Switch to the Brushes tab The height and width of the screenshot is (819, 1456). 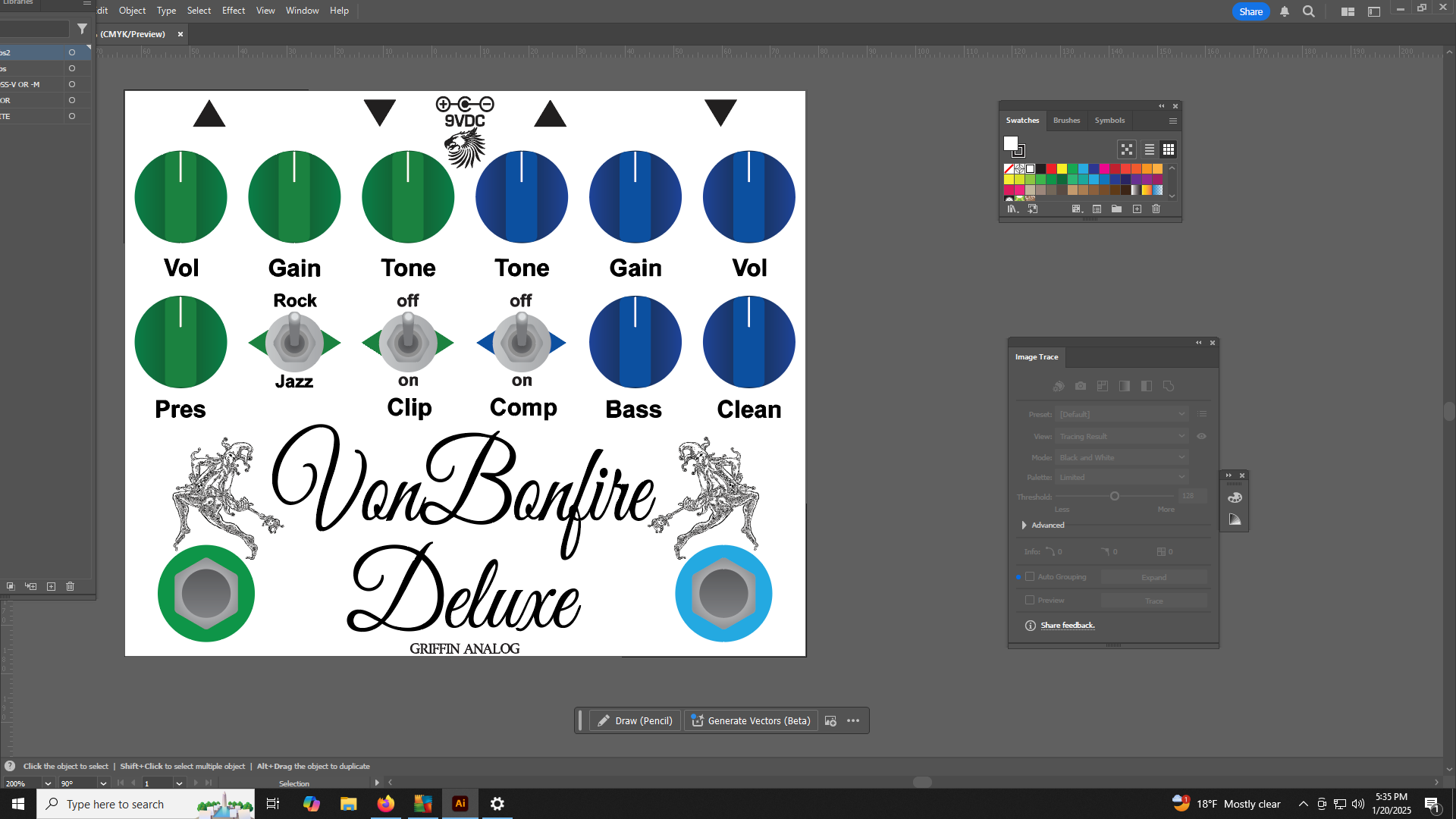(1066, 121)
